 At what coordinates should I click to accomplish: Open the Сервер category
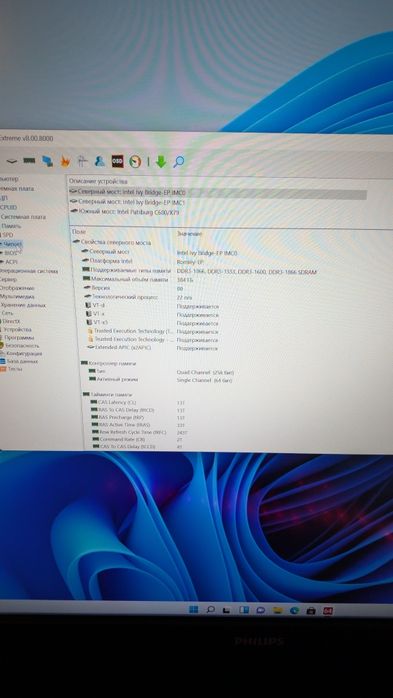pos(8,280)
